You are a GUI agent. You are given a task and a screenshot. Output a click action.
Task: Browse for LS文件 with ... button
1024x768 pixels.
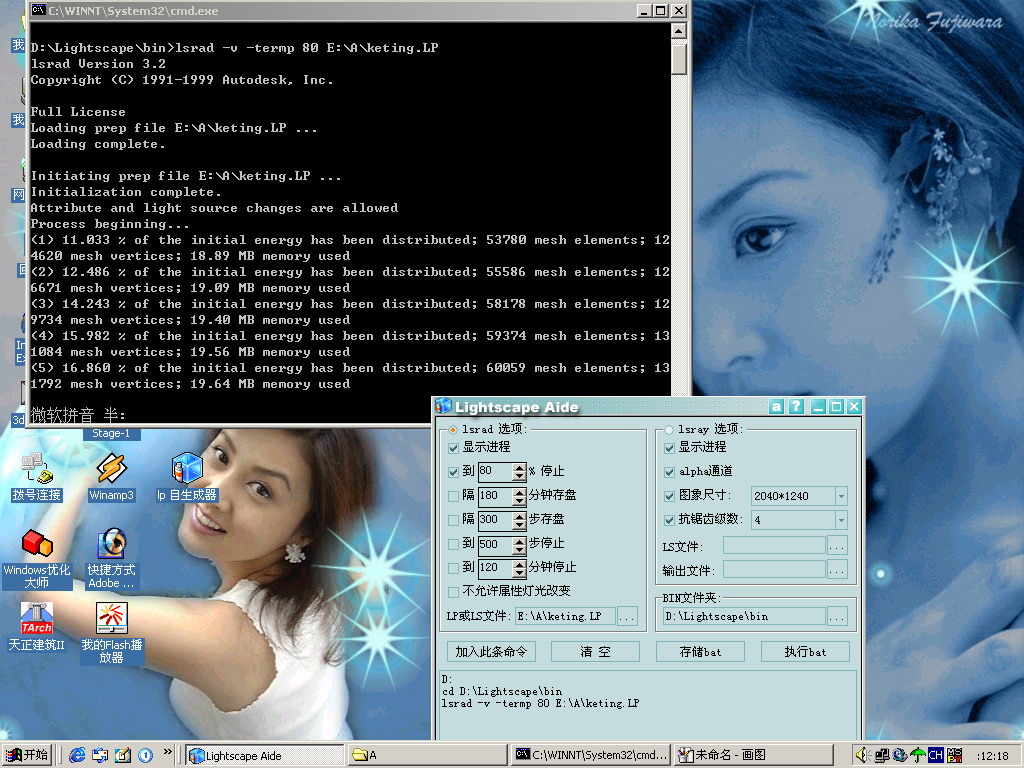tap(837, 545)
